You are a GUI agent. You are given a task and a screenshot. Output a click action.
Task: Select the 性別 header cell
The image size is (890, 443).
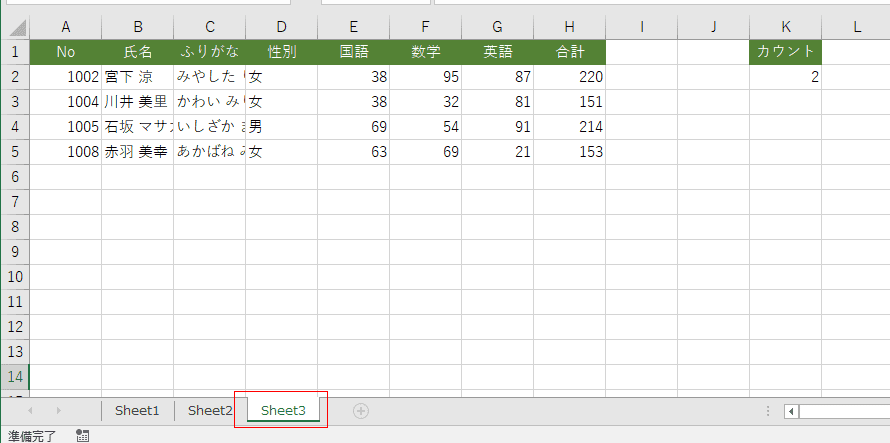click(282, 52)
